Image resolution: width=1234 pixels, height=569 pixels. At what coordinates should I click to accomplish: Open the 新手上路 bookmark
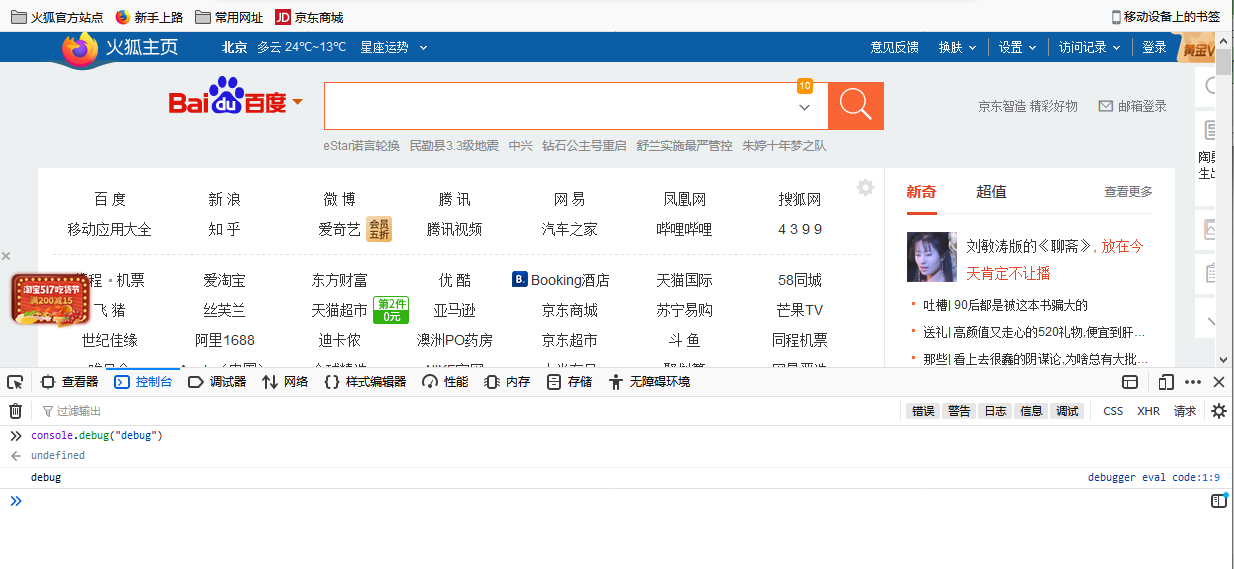[150, 17]
